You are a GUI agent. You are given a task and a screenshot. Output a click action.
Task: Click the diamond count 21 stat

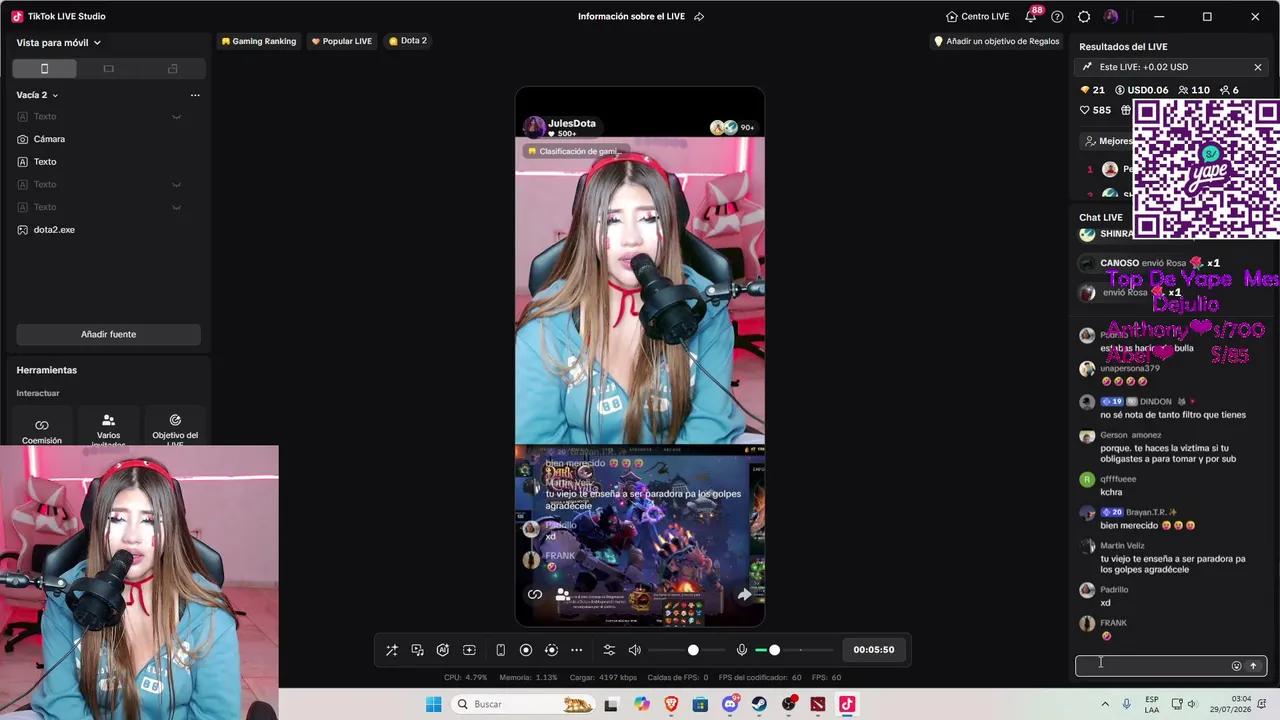[x=1093, y=90]
